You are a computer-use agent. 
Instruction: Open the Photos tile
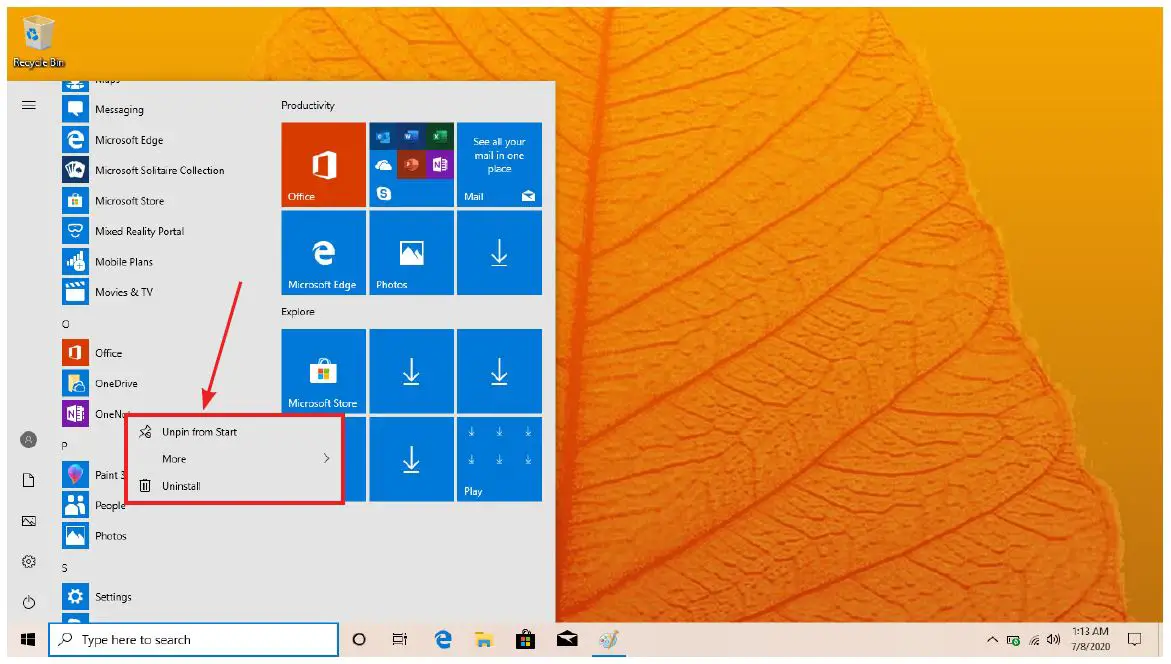click(x=411, y=253)
